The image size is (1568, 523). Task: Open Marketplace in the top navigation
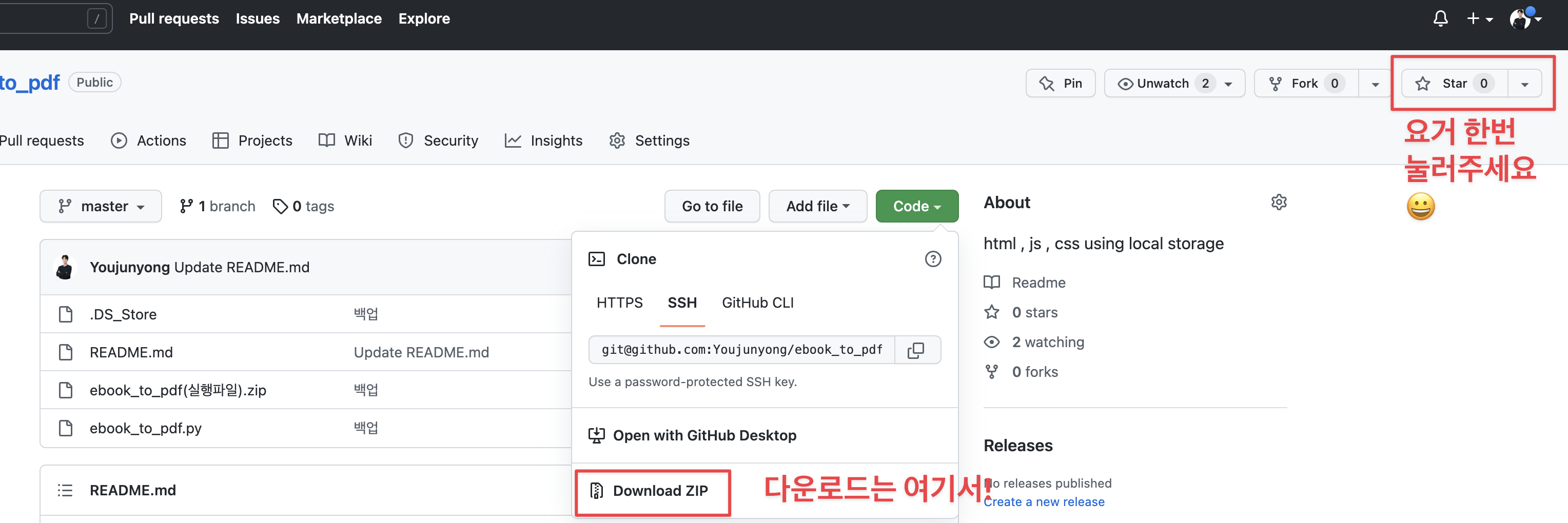(x=339, y=19)
